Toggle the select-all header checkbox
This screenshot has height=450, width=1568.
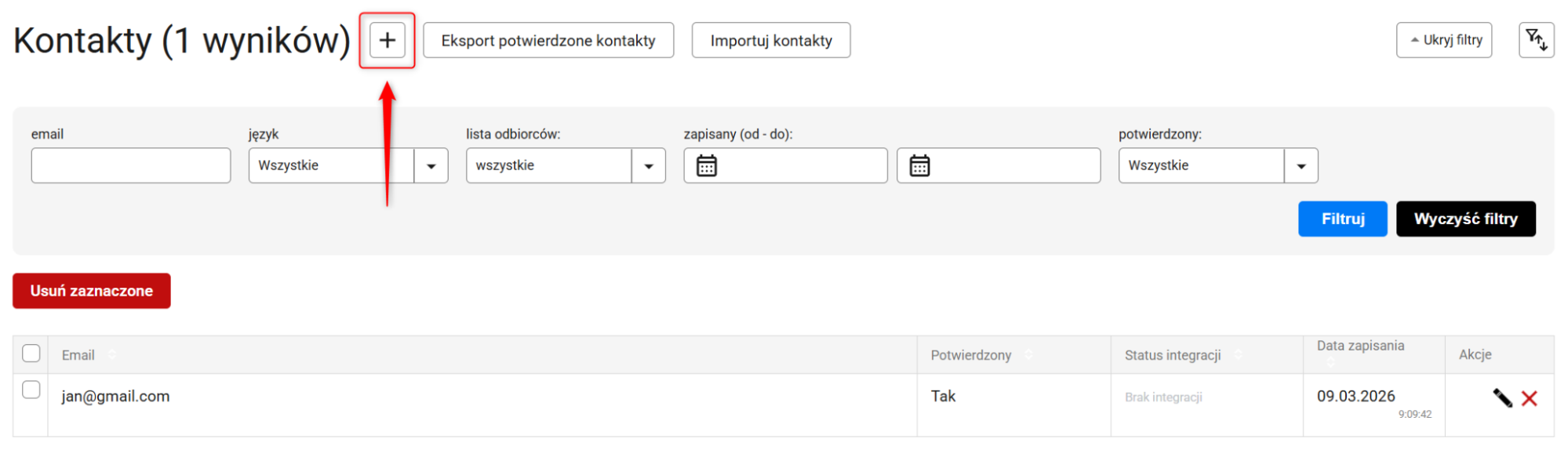click(x=31, y=354)
